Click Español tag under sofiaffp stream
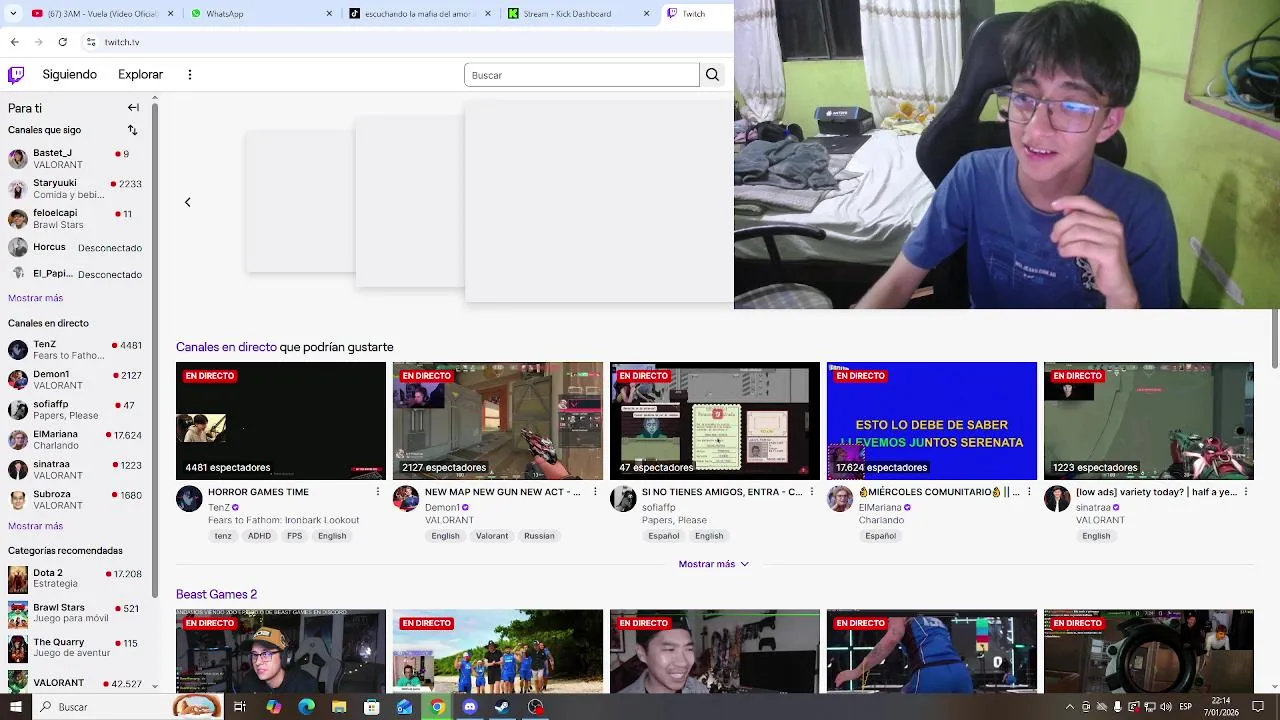Screen dimensions: 1280x720 (x=663, y=536)
